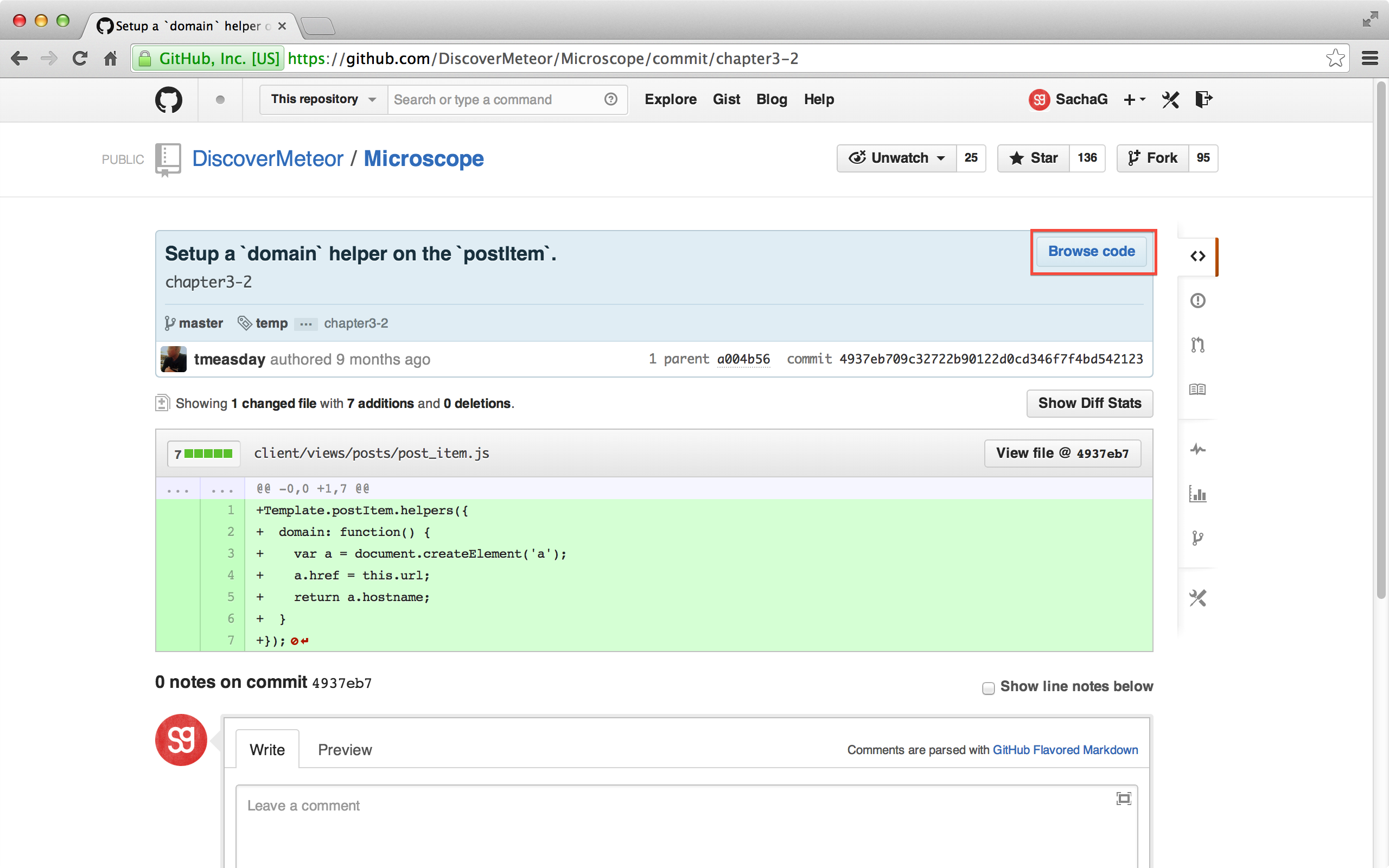Image resolution: width=1389 pixels, height=868 pixels.
Task: Enable the Show line notes below checkbox
Action: tap(988, 688)
